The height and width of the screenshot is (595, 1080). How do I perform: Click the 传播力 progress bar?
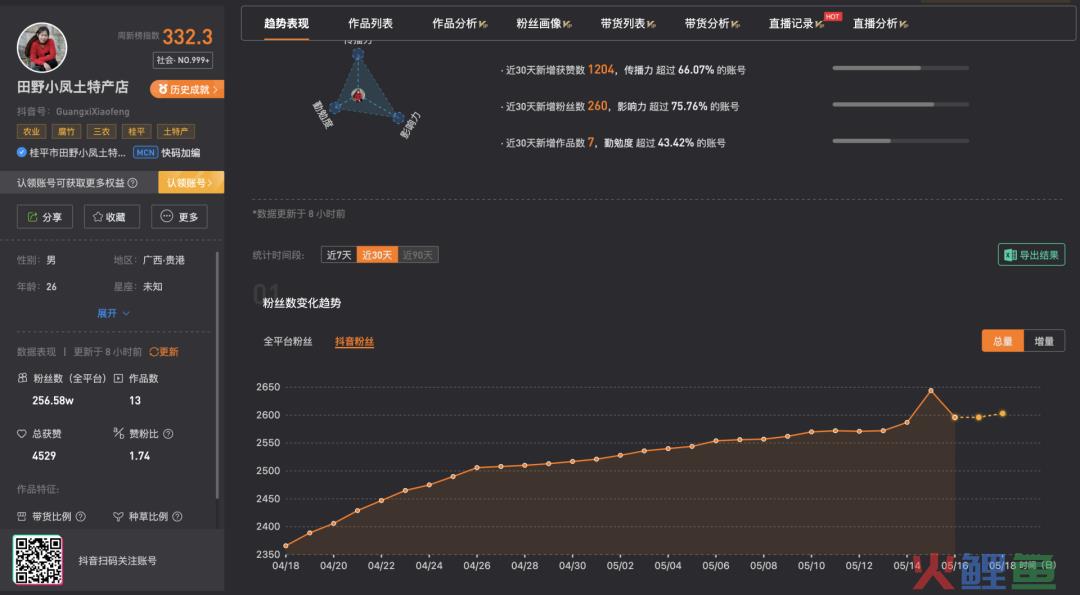pyautogui.click(x=900, y=68)
